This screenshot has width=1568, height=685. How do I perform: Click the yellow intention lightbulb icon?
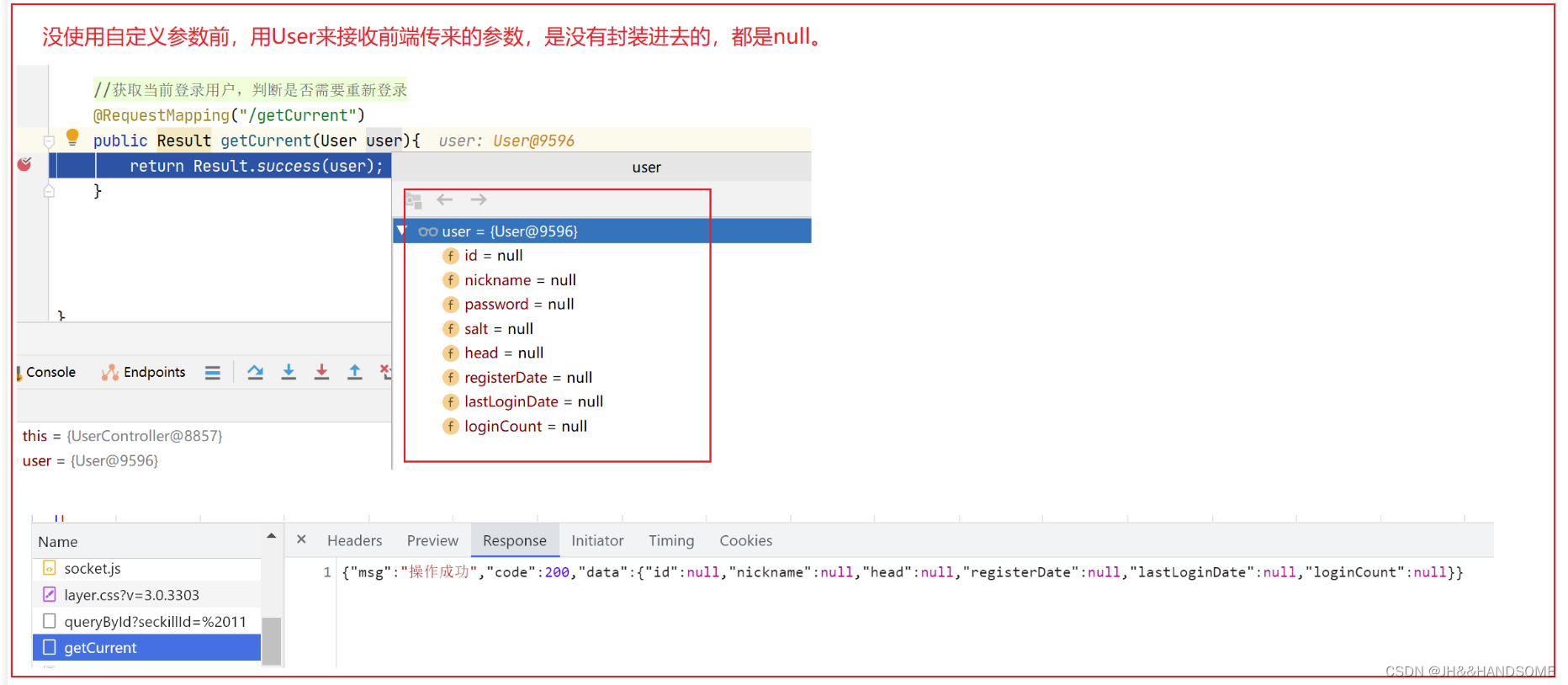coord(72,137)
